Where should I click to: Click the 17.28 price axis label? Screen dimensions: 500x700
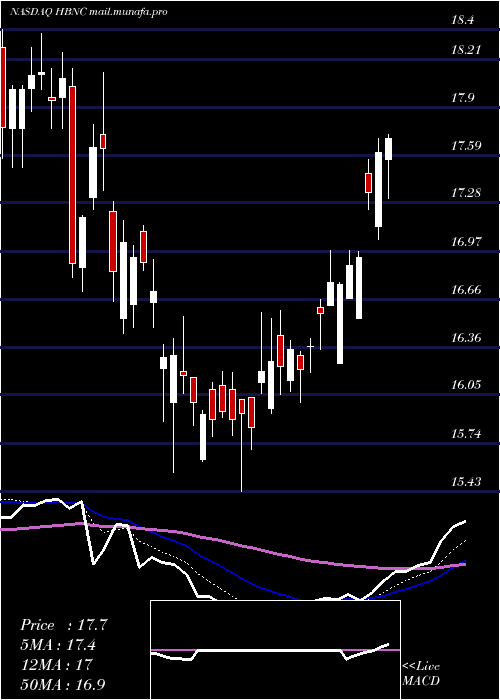tap(466, 193)
